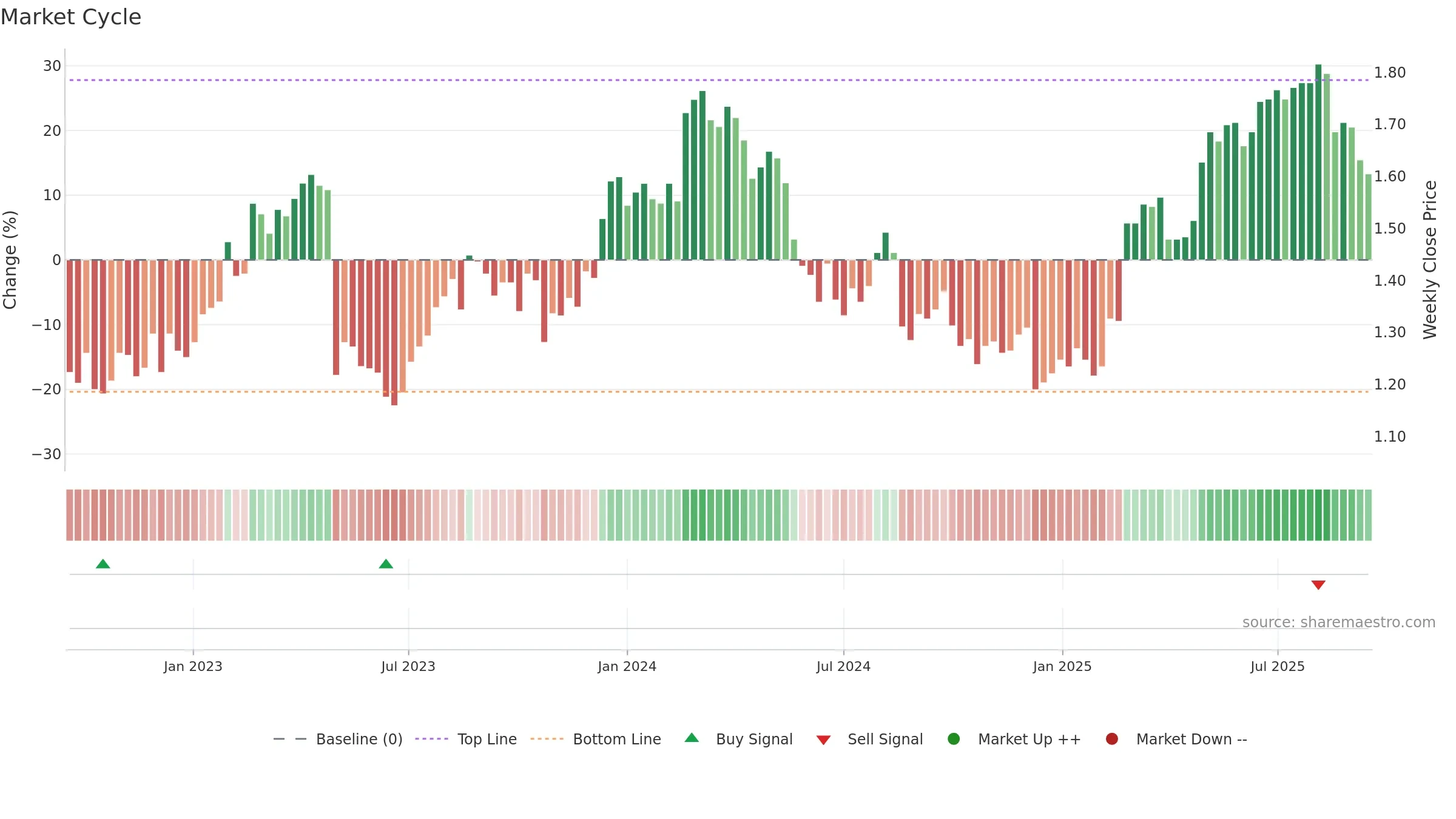Click the Jul 2025 axis label
The height and width of the screenshot is (819, 1456).
click(x=1278, y=667)
